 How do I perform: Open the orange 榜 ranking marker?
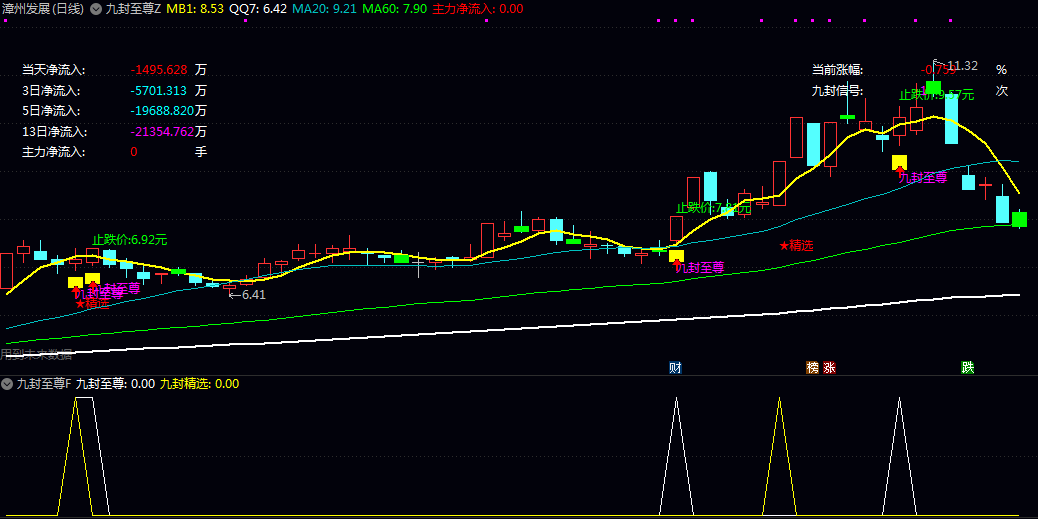[812, 367]
